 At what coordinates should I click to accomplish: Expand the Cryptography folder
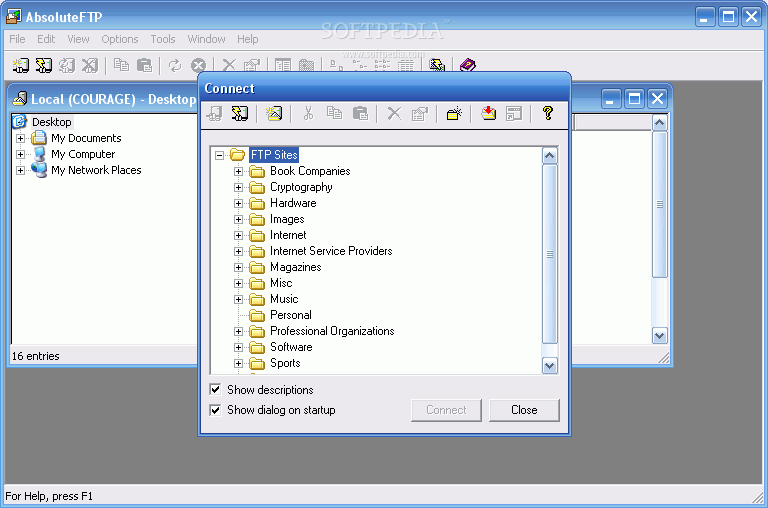click(x=239, y=188)
